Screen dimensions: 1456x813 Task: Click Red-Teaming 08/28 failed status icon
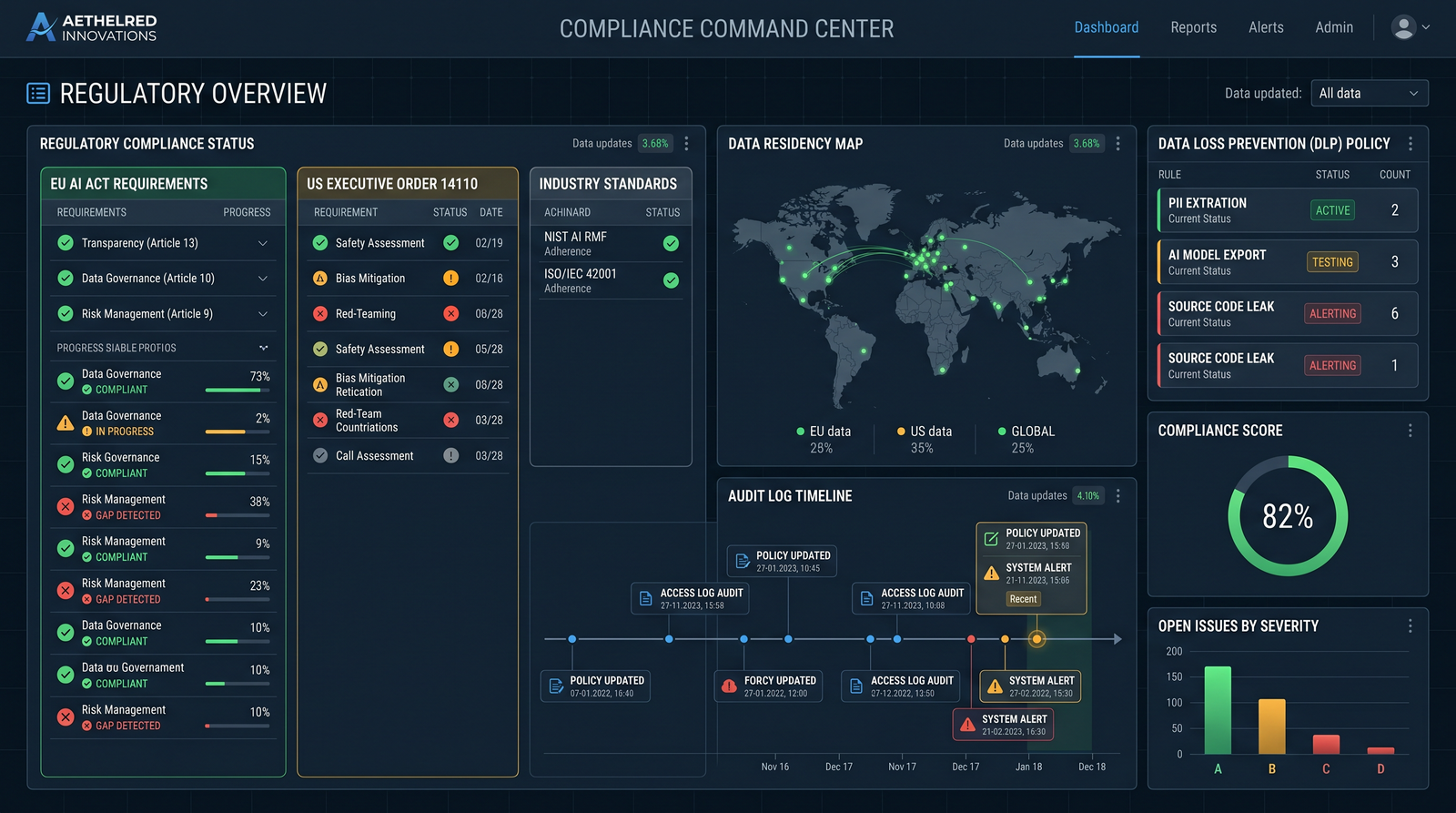[x=450, y=314]
